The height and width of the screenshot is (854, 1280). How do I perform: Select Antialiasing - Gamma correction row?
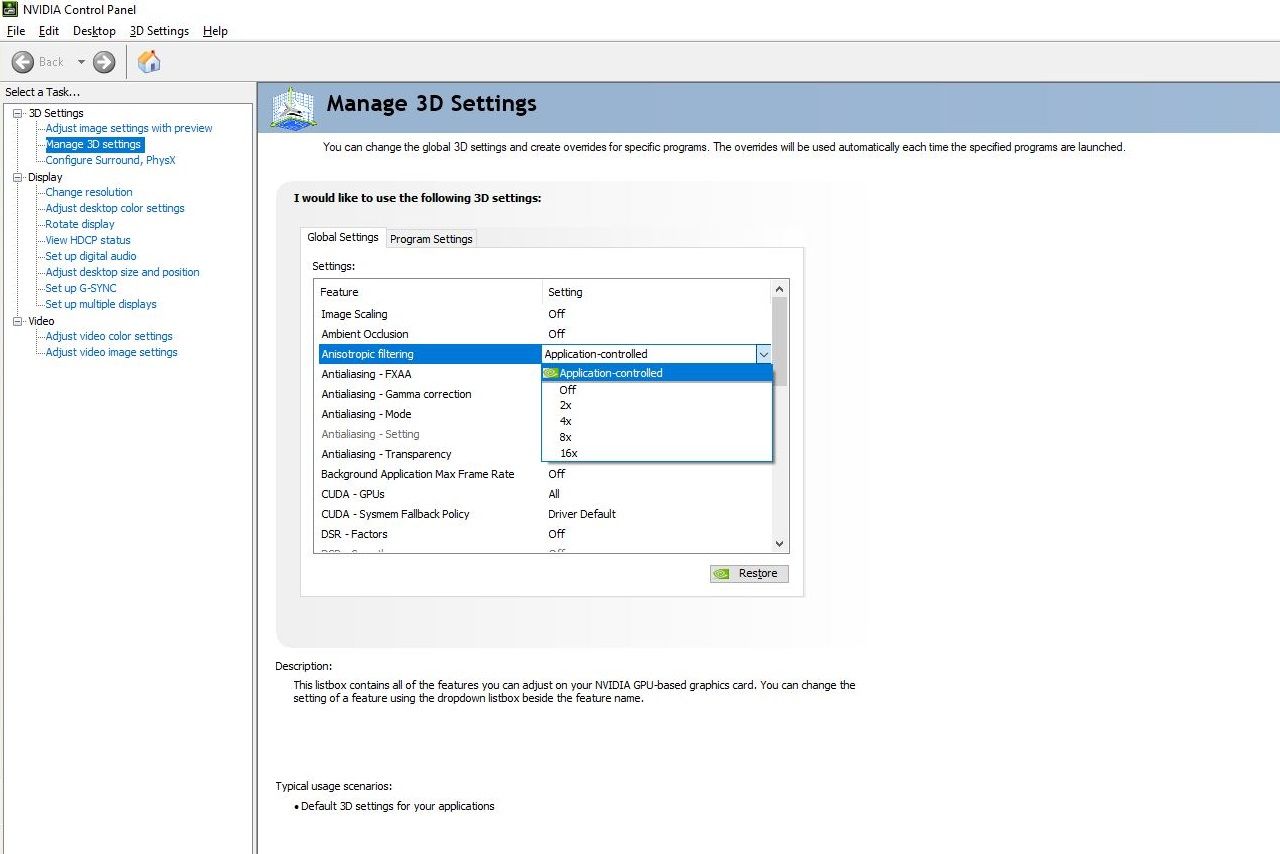tap(428, 394)
